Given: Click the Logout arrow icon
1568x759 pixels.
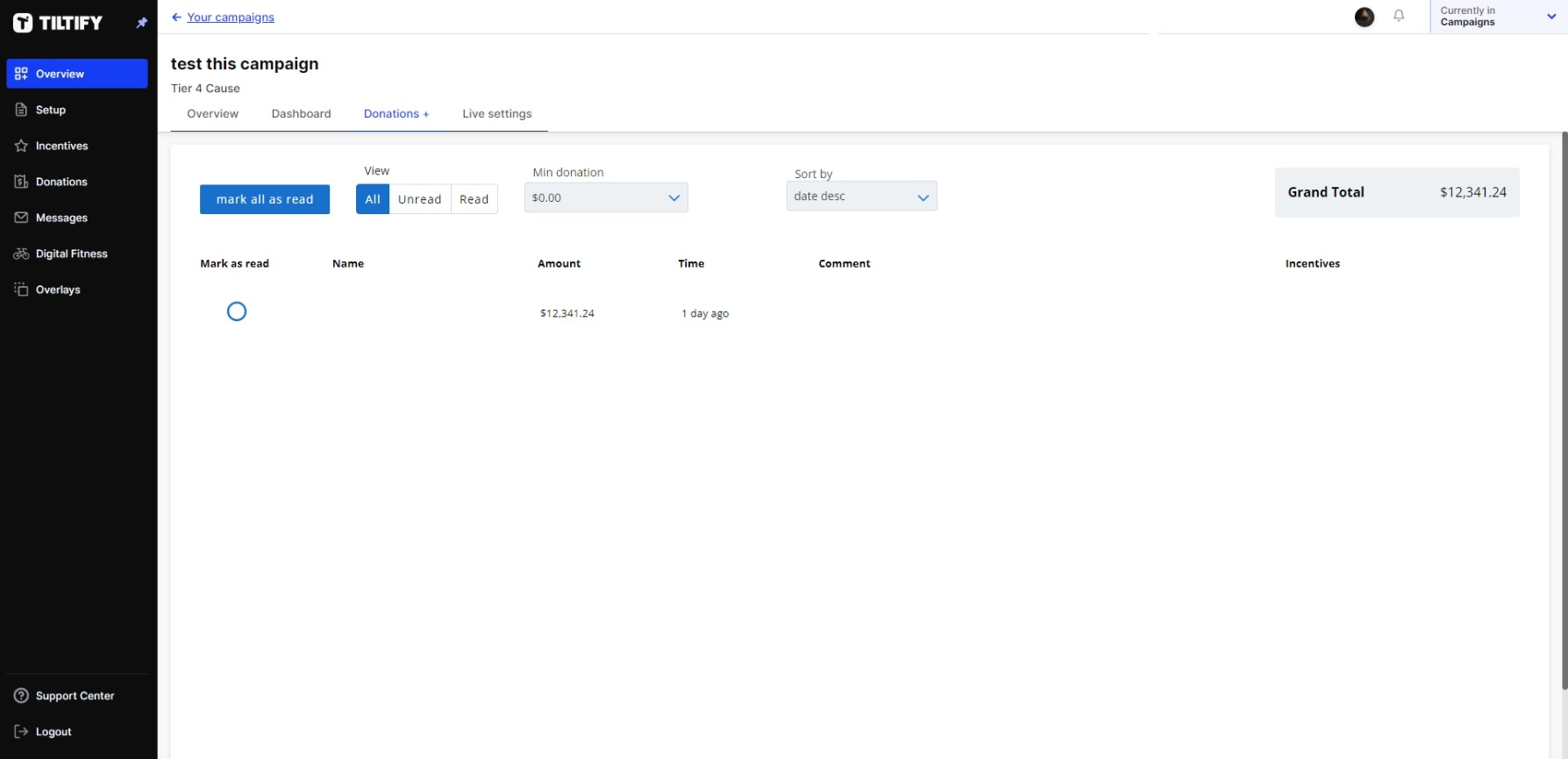Looking at the screenshot, I should point(21,732).
